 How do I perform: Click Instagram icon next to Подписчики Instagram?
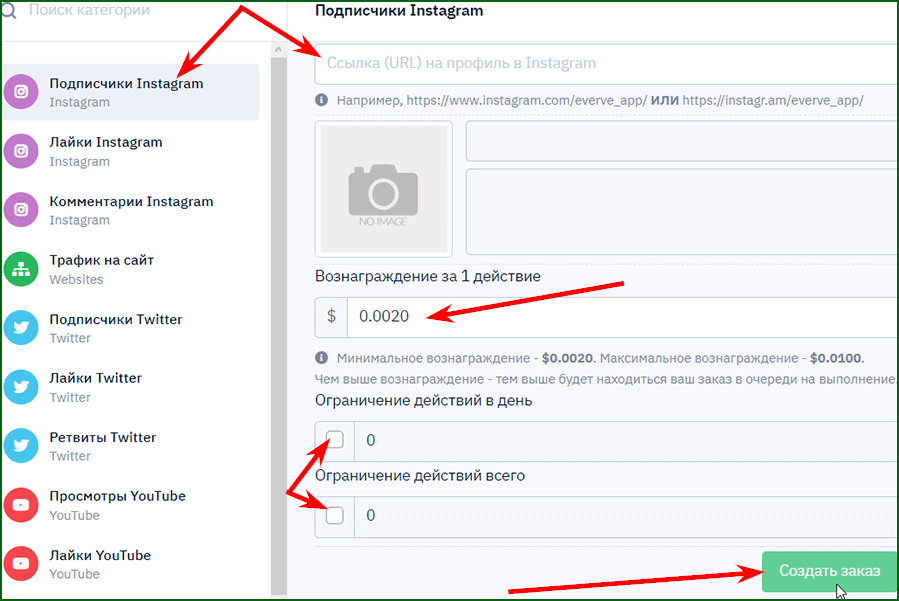(x=21, y=92)
